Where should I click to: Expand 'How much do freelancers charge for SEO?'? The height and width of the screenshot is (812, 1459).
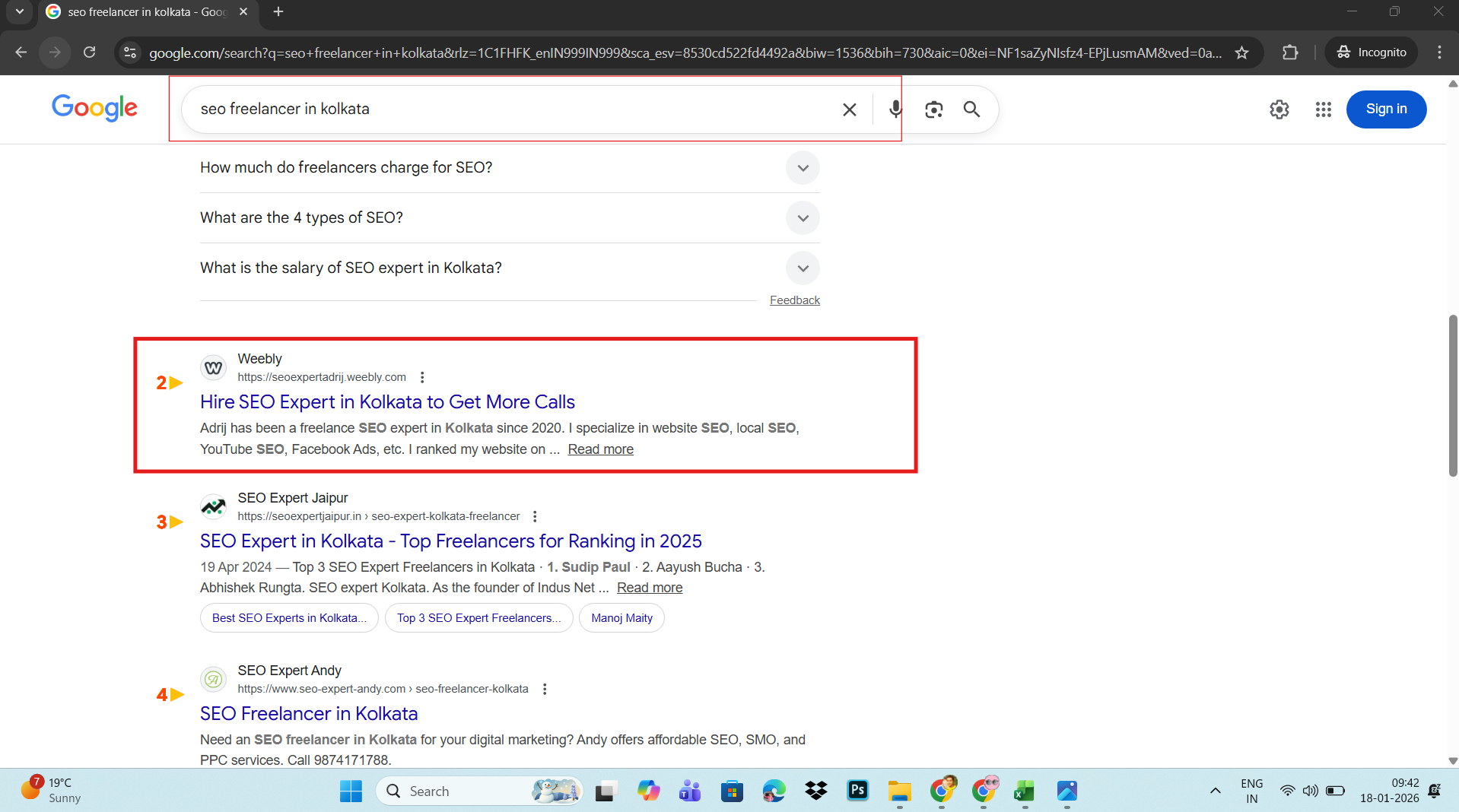(803, 168)
